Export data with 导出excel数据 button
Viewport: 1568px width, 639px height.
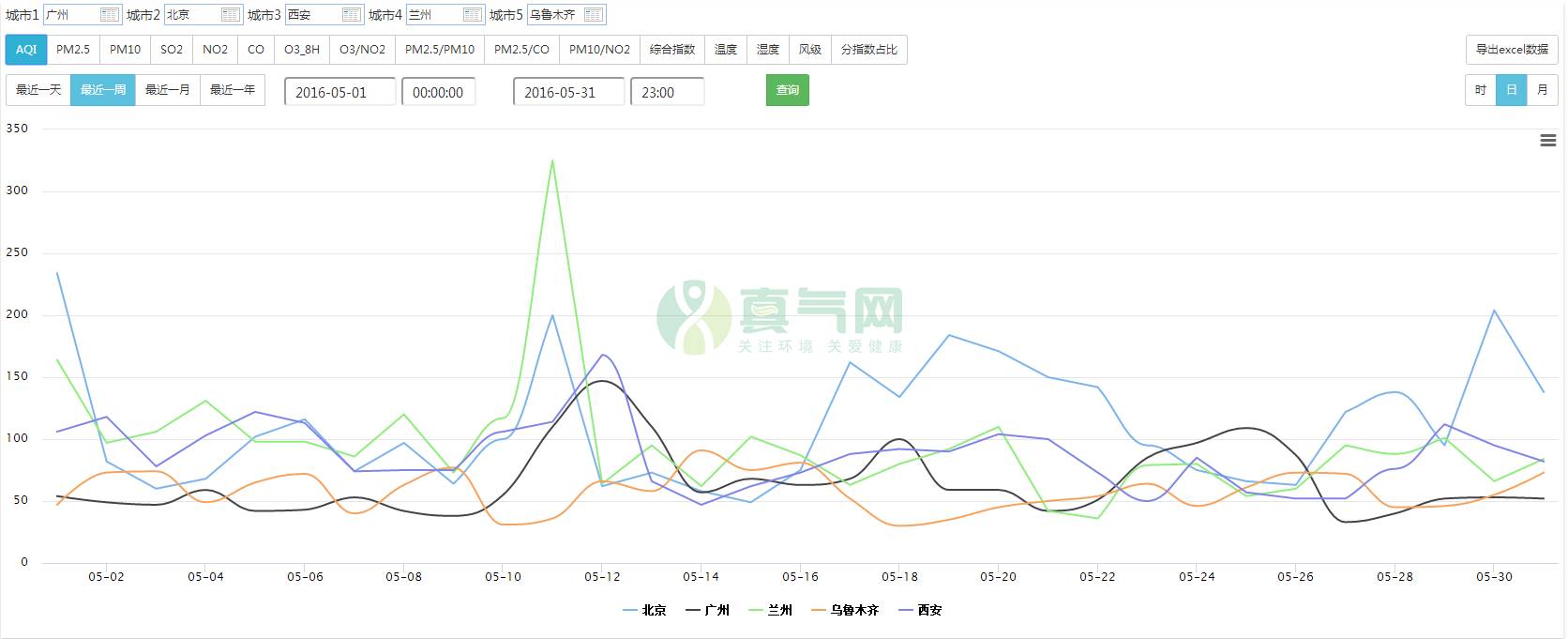point(1512,50)
